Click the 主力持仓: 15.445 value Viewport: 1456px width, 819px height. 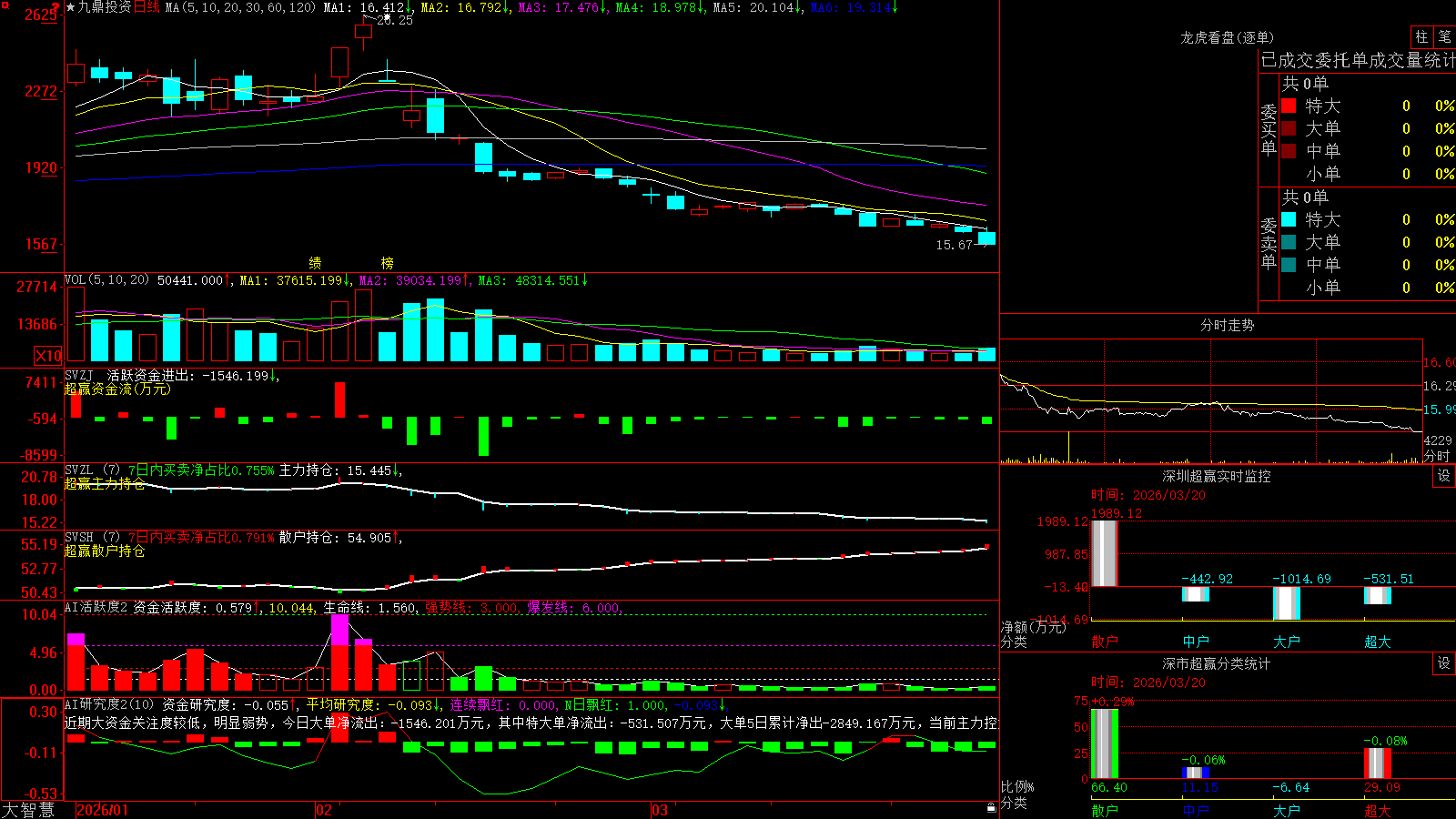[336, 470]
